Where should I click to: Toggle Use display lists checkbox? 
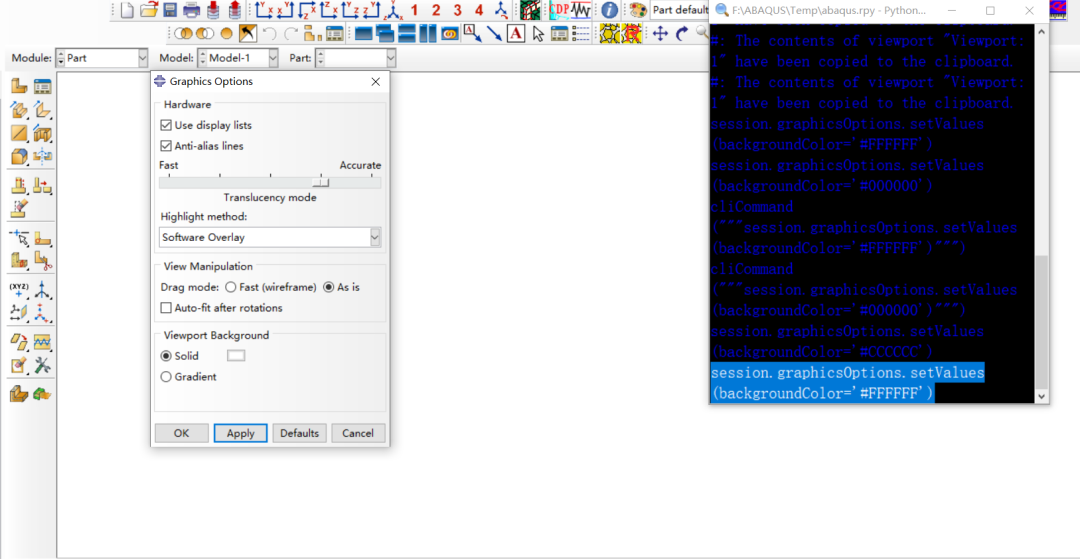(x=165, y=125)
